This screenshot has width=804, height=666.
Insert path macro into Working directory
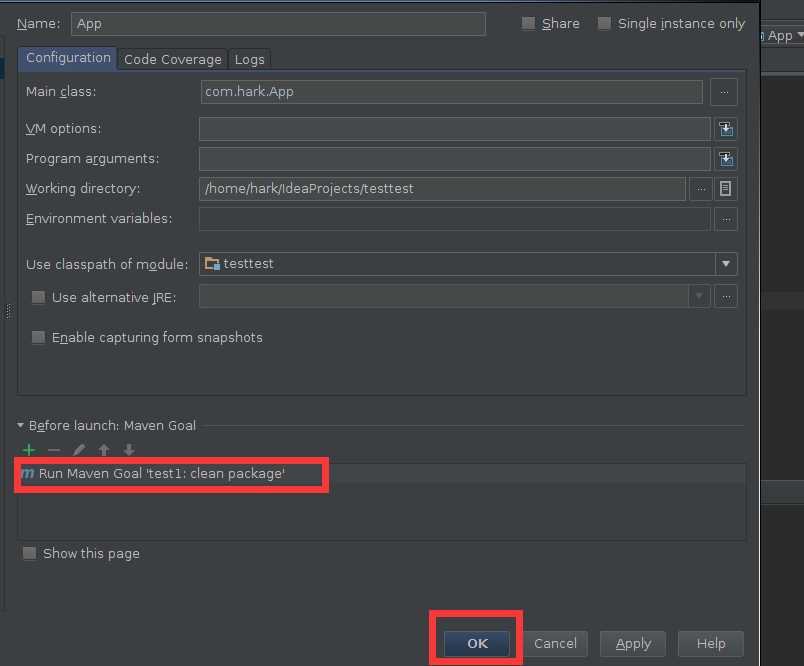pos(725,189)
